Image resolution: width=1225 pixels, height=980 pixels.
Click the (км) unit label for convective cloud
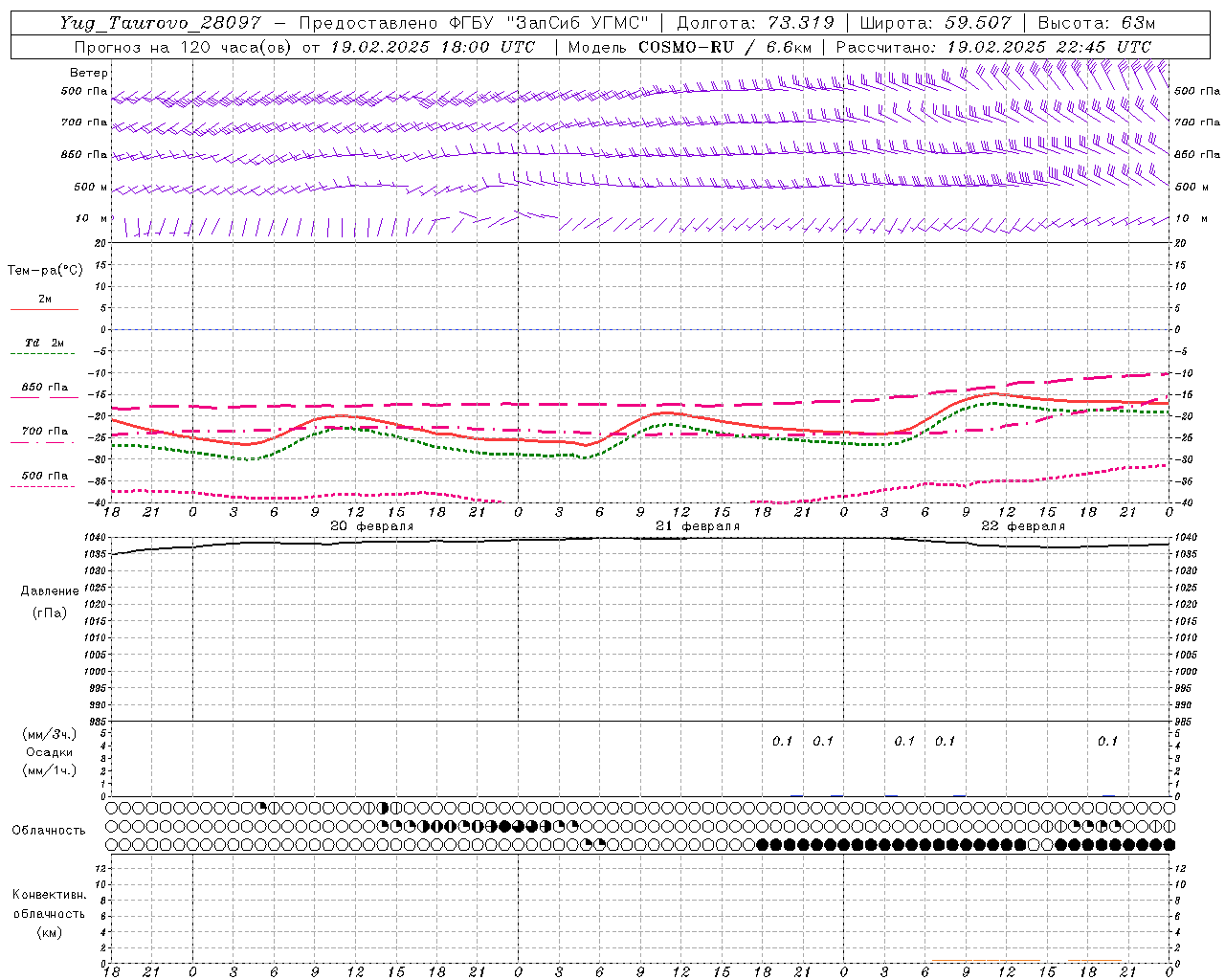pyautogui.click(x=49, y=932)
